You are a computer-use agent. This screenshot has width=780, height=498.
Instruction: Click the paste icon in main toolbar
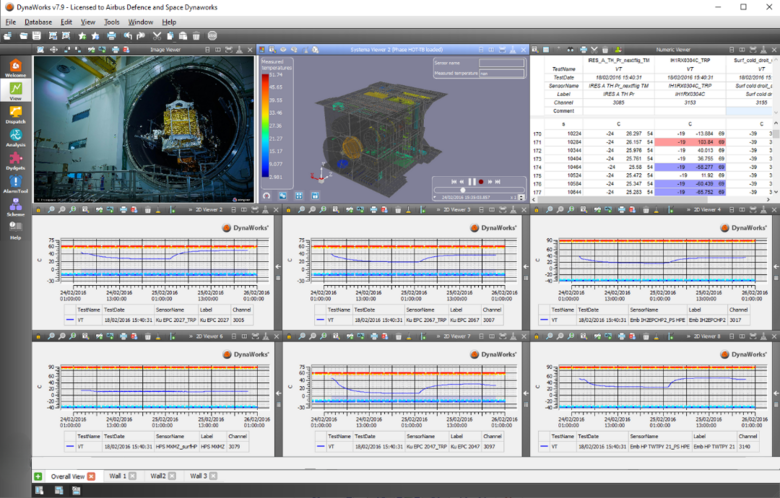click(183, 36)
